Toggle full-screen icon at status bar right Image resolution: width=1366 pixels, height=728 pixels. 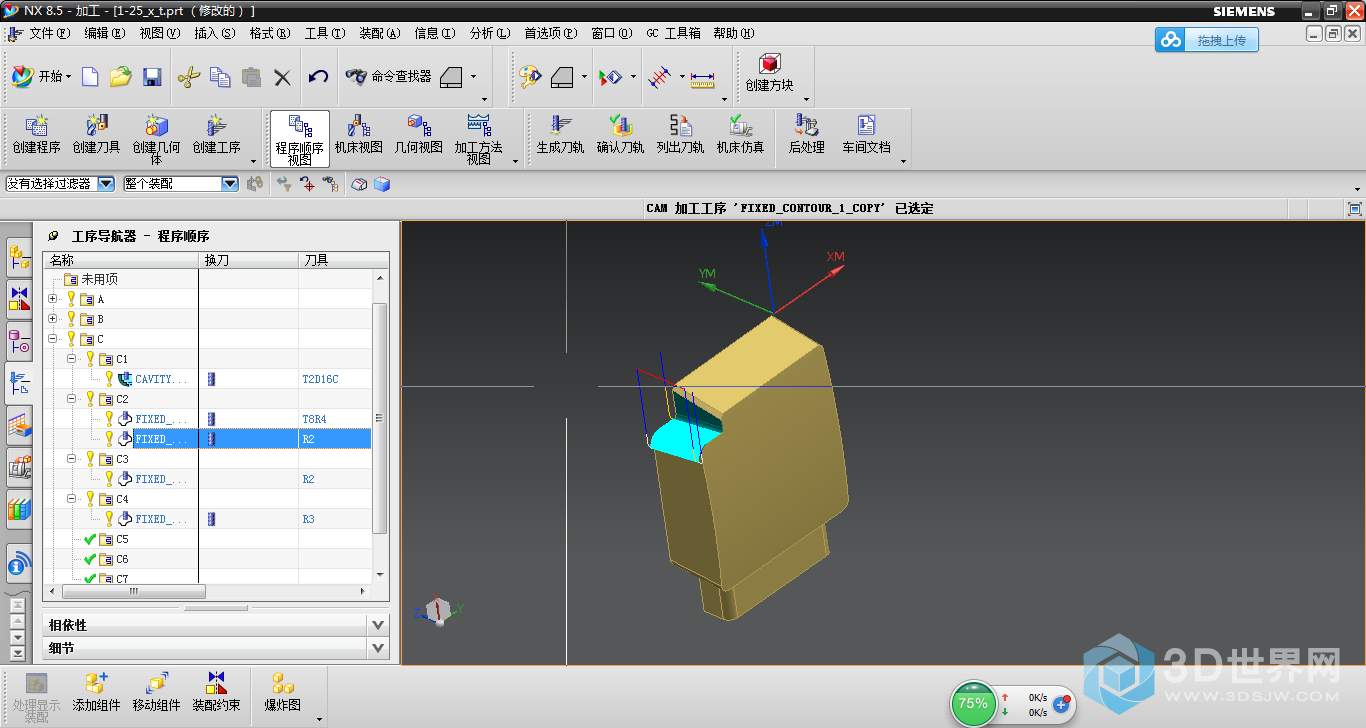point(1354,208)
